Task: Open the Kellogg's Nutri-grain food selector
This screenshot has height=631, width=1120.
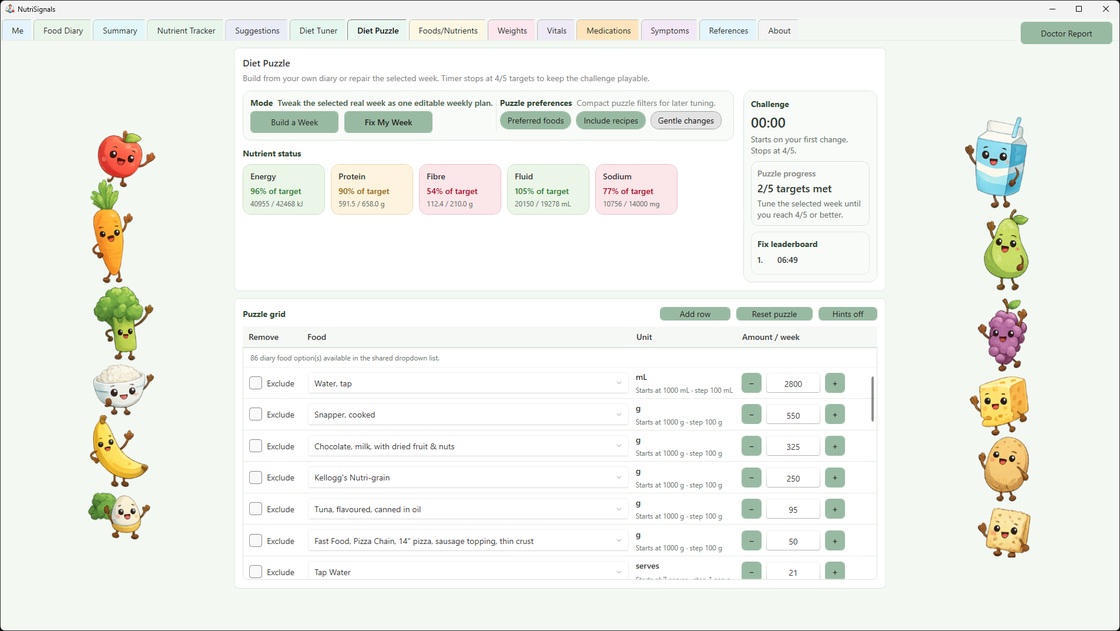Action: (x=467, y=477)
